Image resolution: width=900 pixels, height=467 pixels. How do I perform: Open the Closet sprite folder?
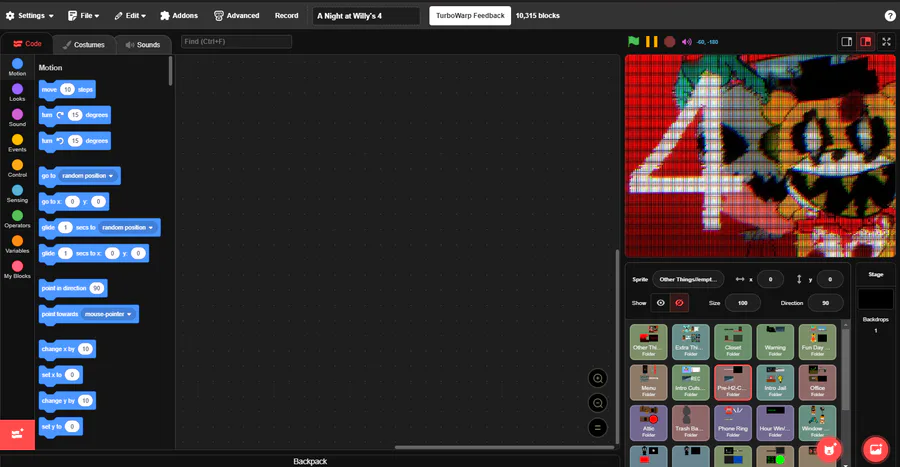(733, 342)
